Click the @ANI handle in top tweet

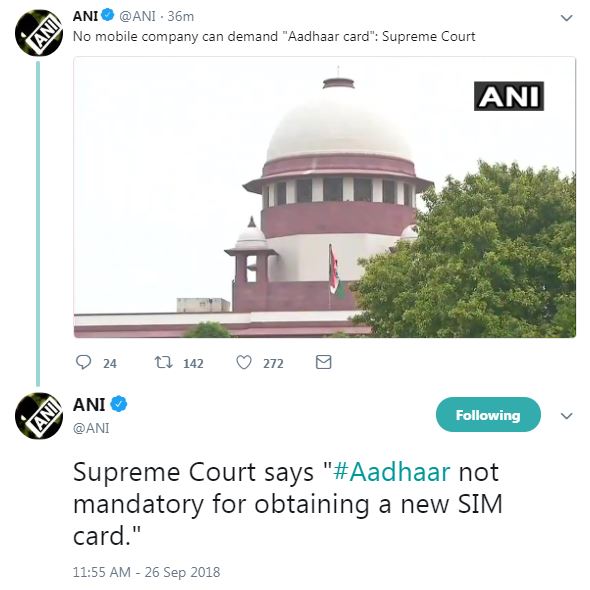(137, 16)
